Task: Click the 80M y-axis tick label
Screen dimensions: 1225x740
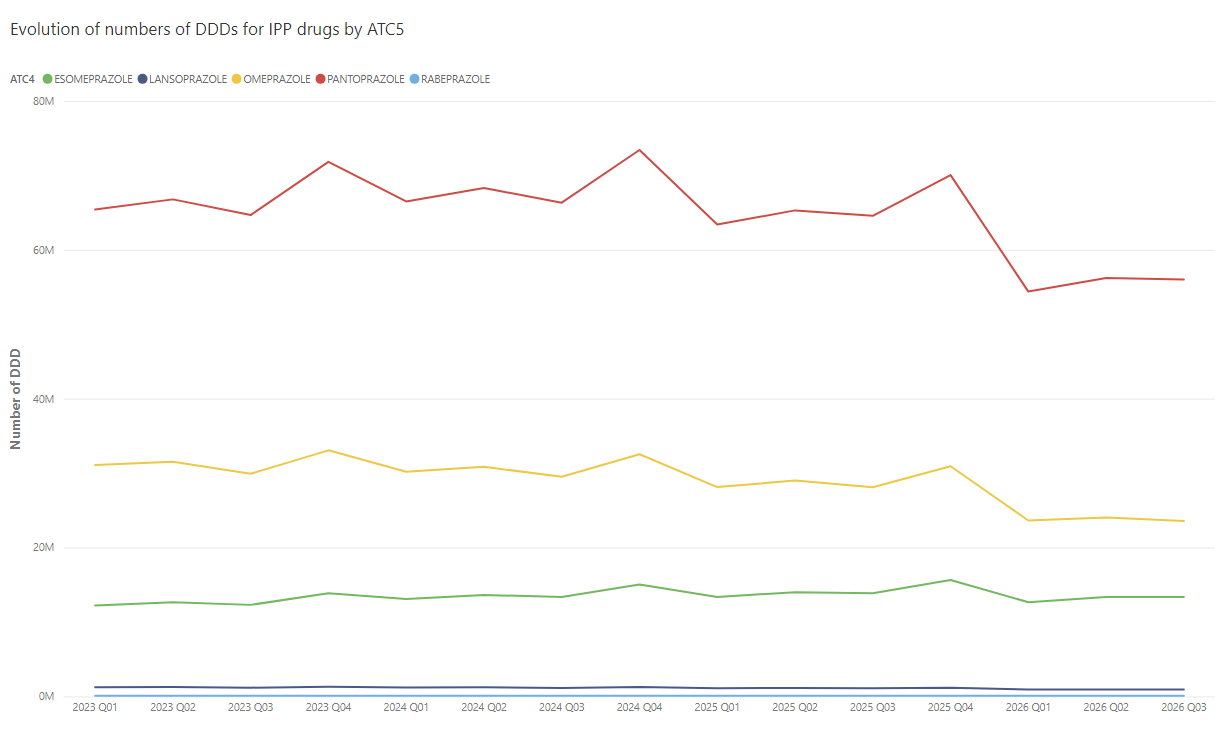Action: click(43, 101)
